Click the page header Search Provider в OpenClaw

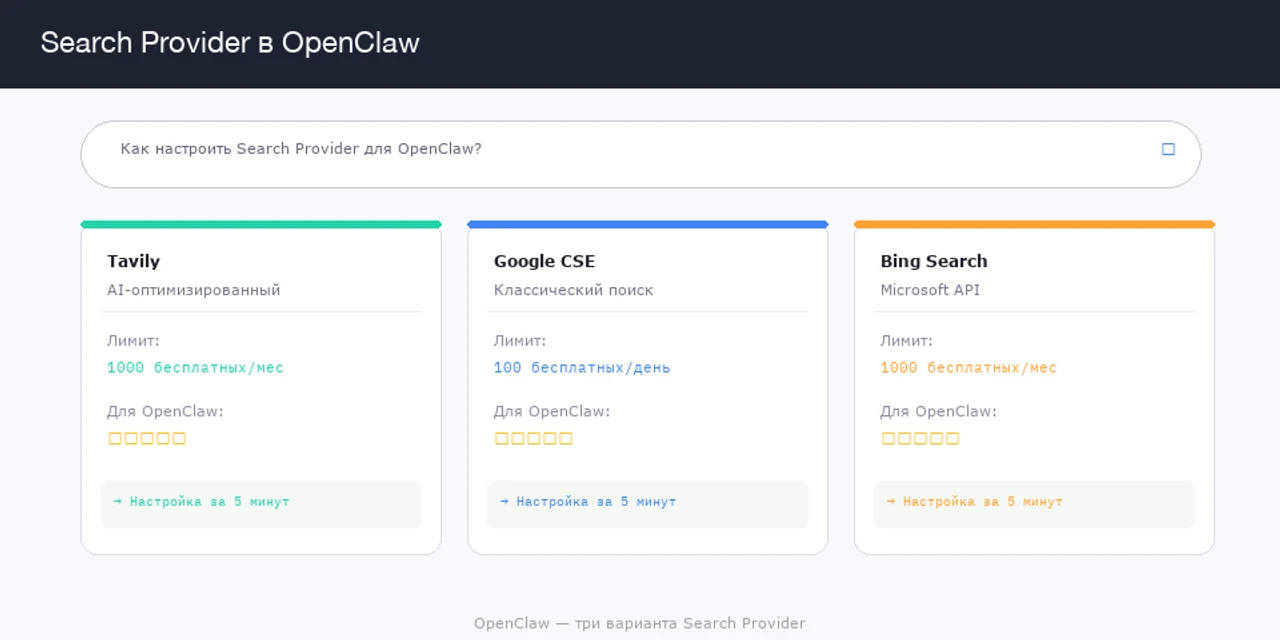[230, 43]
